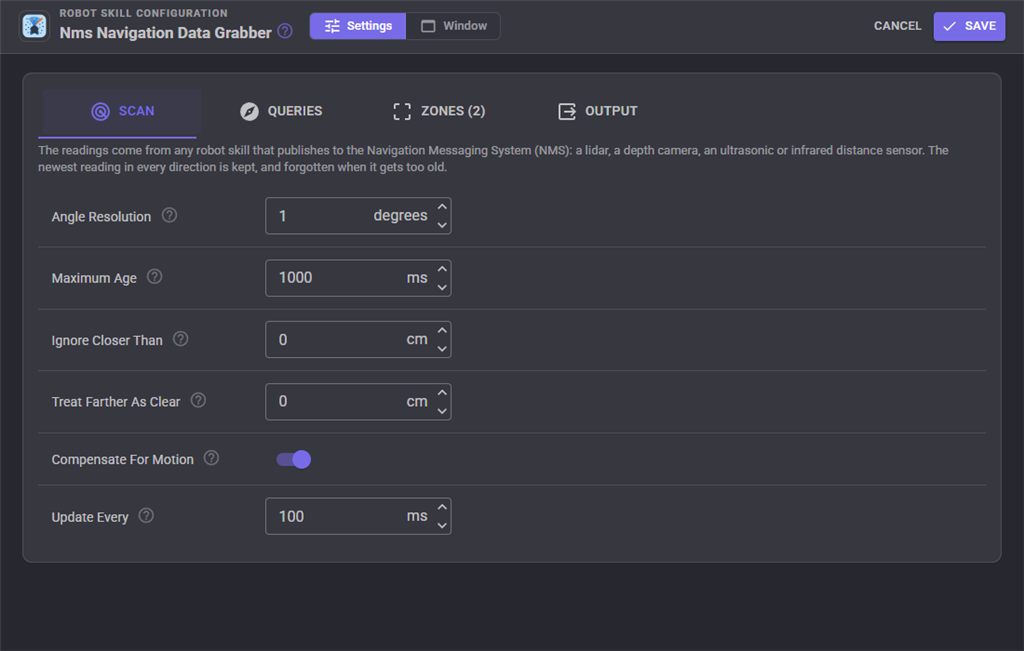
Task: Open help for Nms Navigation Data Grabber title
Action: coord(285,31)
